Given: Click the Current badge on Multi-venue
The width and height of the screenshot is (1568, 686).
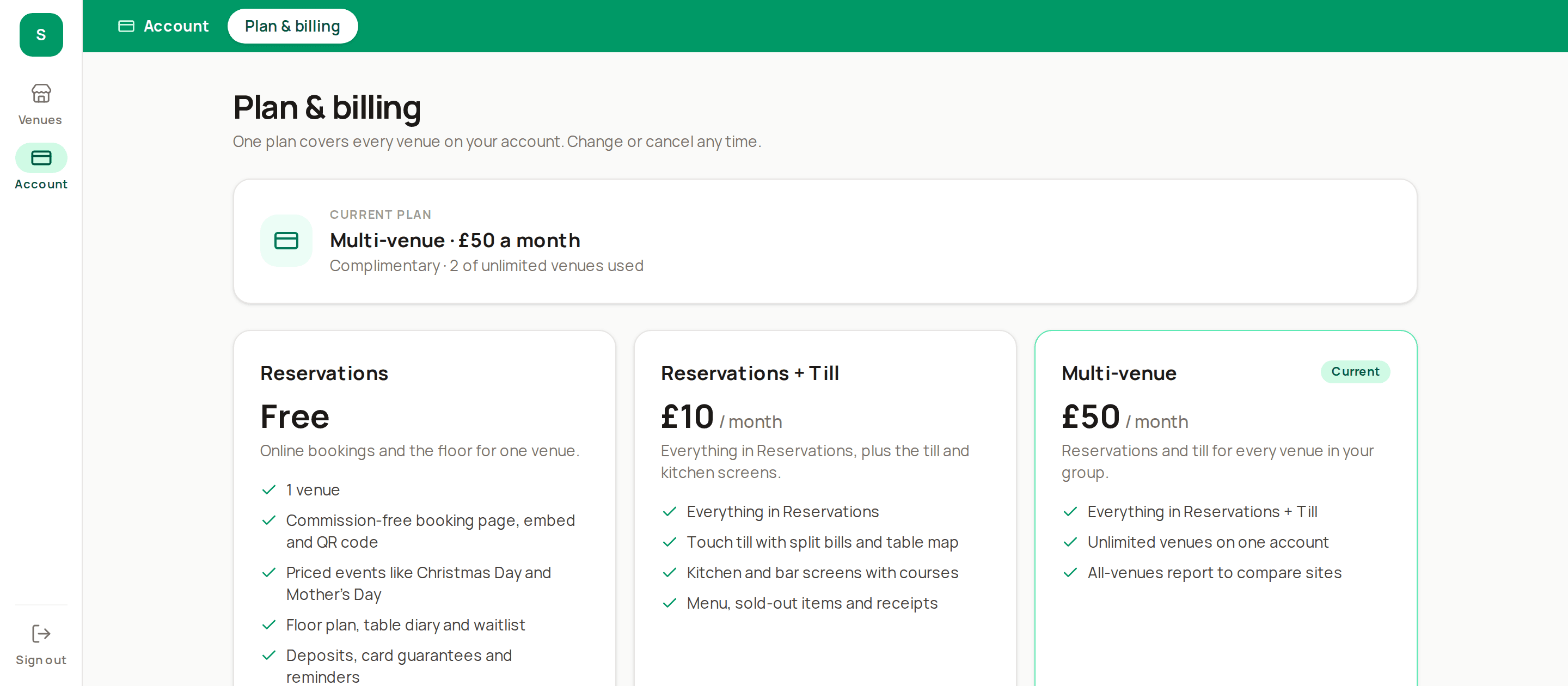Looking at the screenshot, I should (x=1355, y=372).
